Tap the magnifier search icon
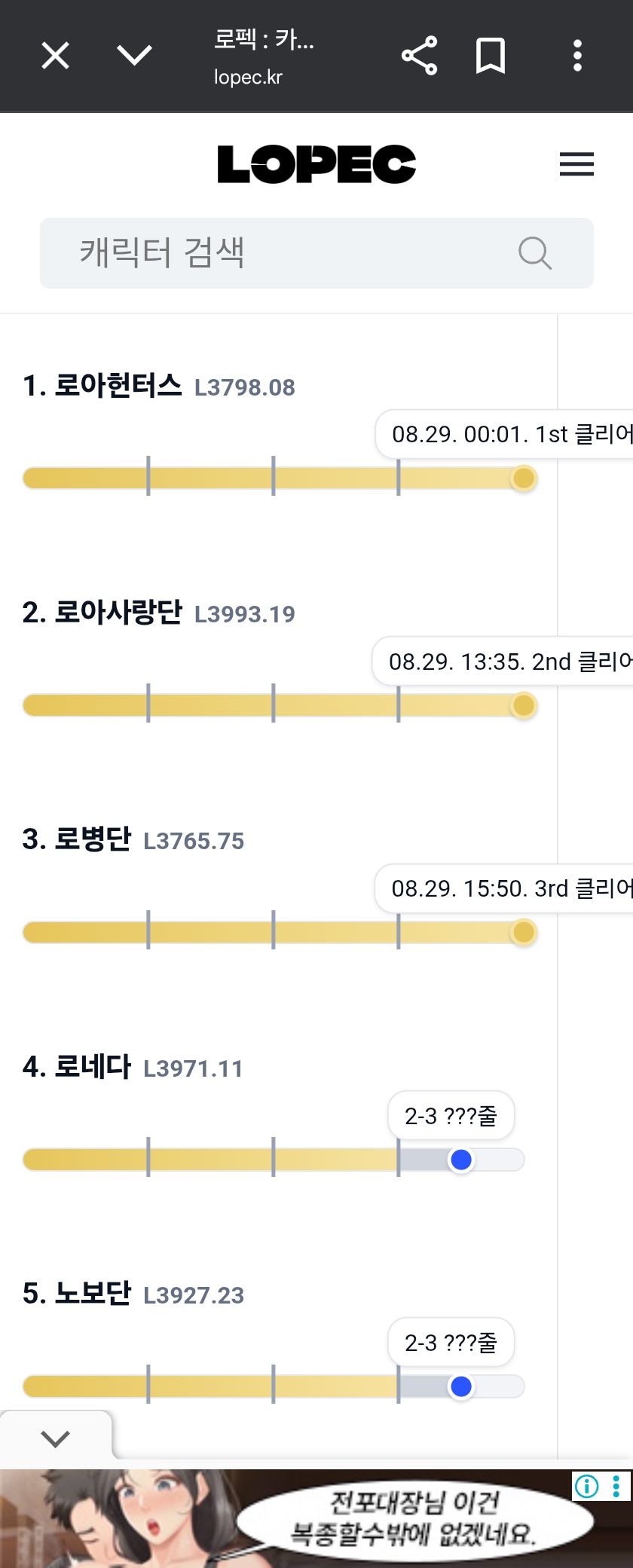Viewport: 633px width, 1568px height. pos(535,253)
